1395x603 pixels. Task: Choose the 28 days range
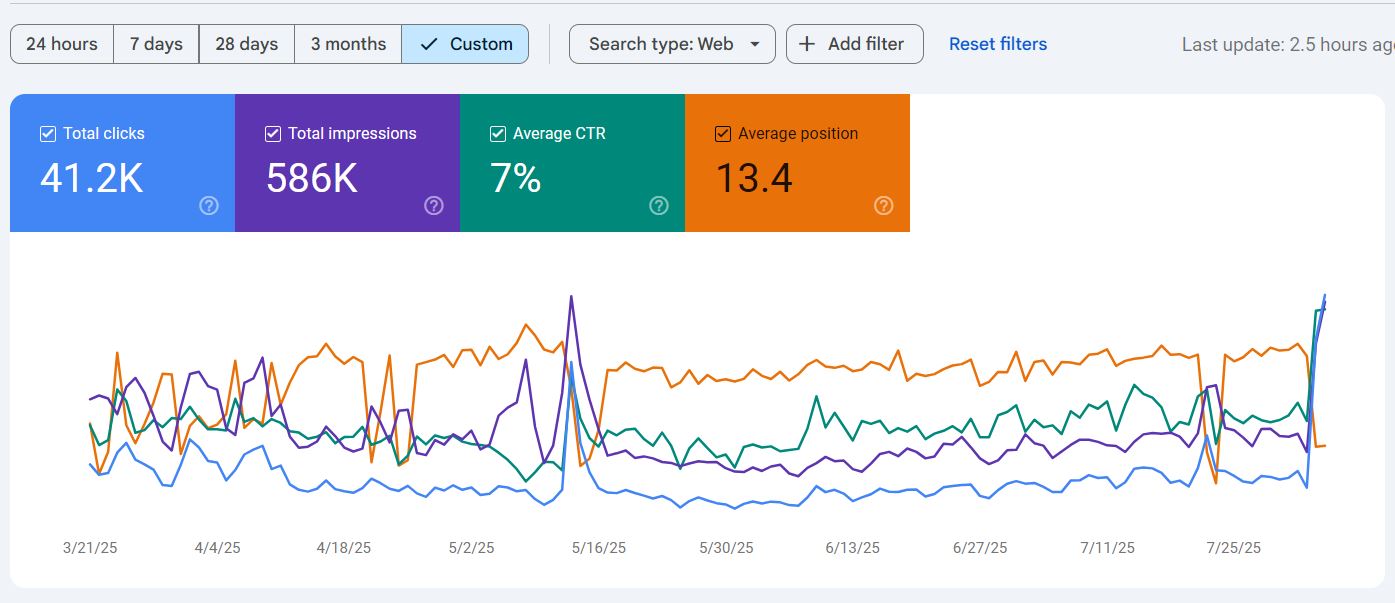point(246,44)
